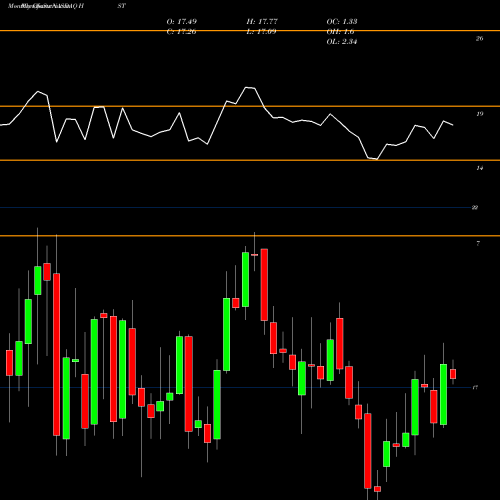Image resolution: width=500 pixels, height=500 pixels.
Task: Click the 19 axis label
Action: coord(479,114)
